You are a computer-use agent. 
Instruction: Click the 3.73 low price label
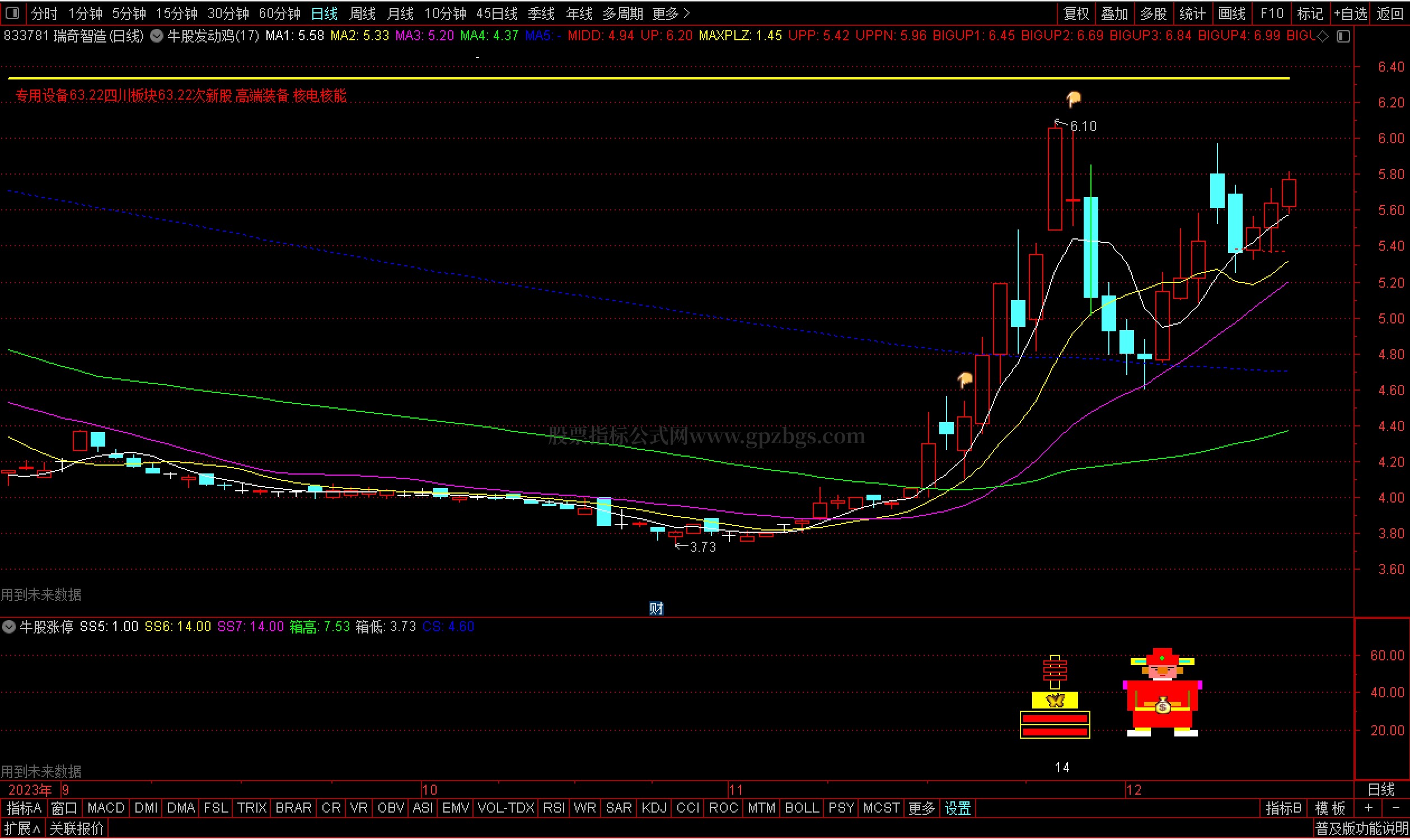click(703, 547)
